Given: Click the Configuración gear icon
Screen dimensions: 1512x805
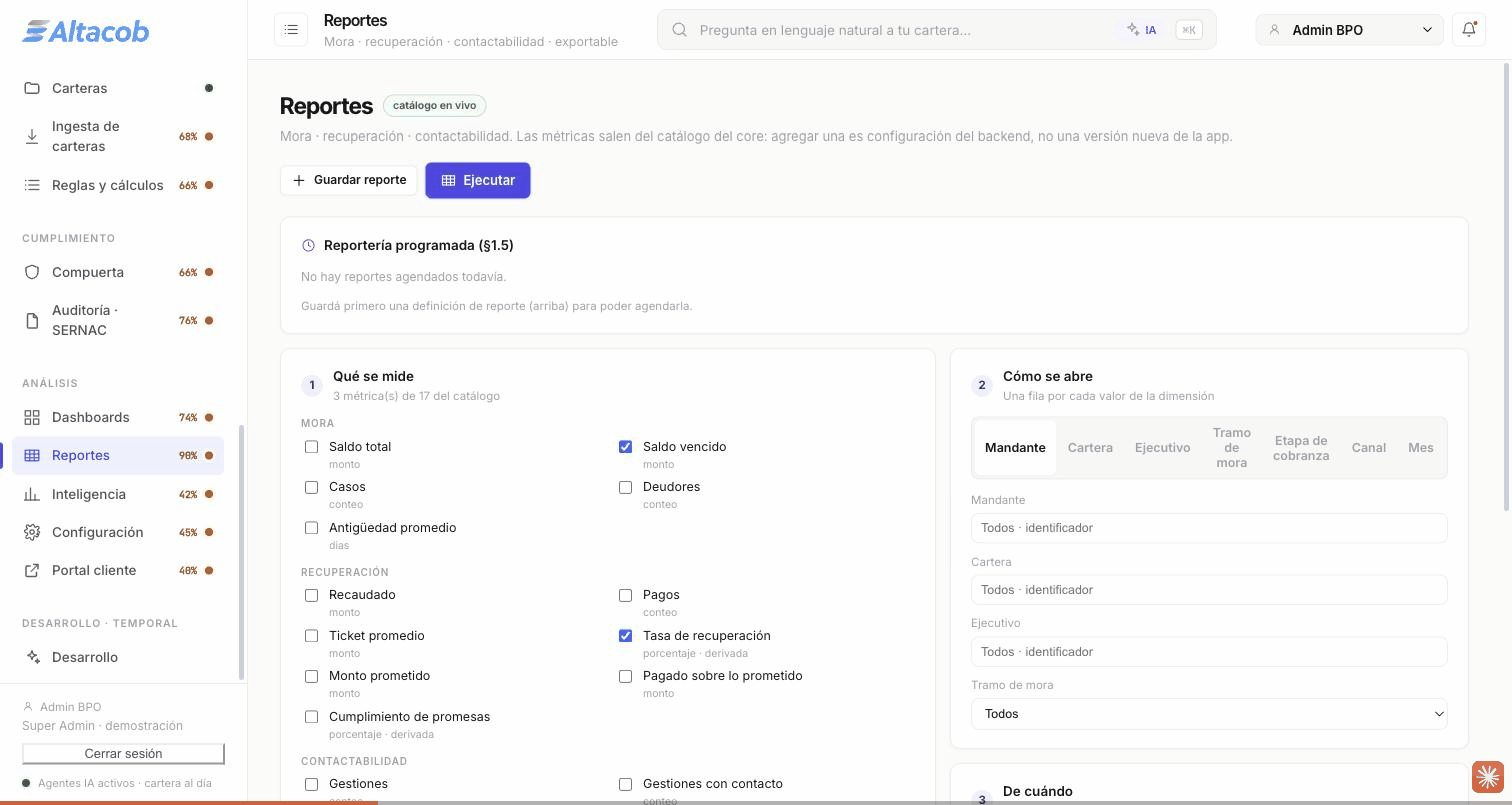Looking at the screenshot, I should click(32, 532).
